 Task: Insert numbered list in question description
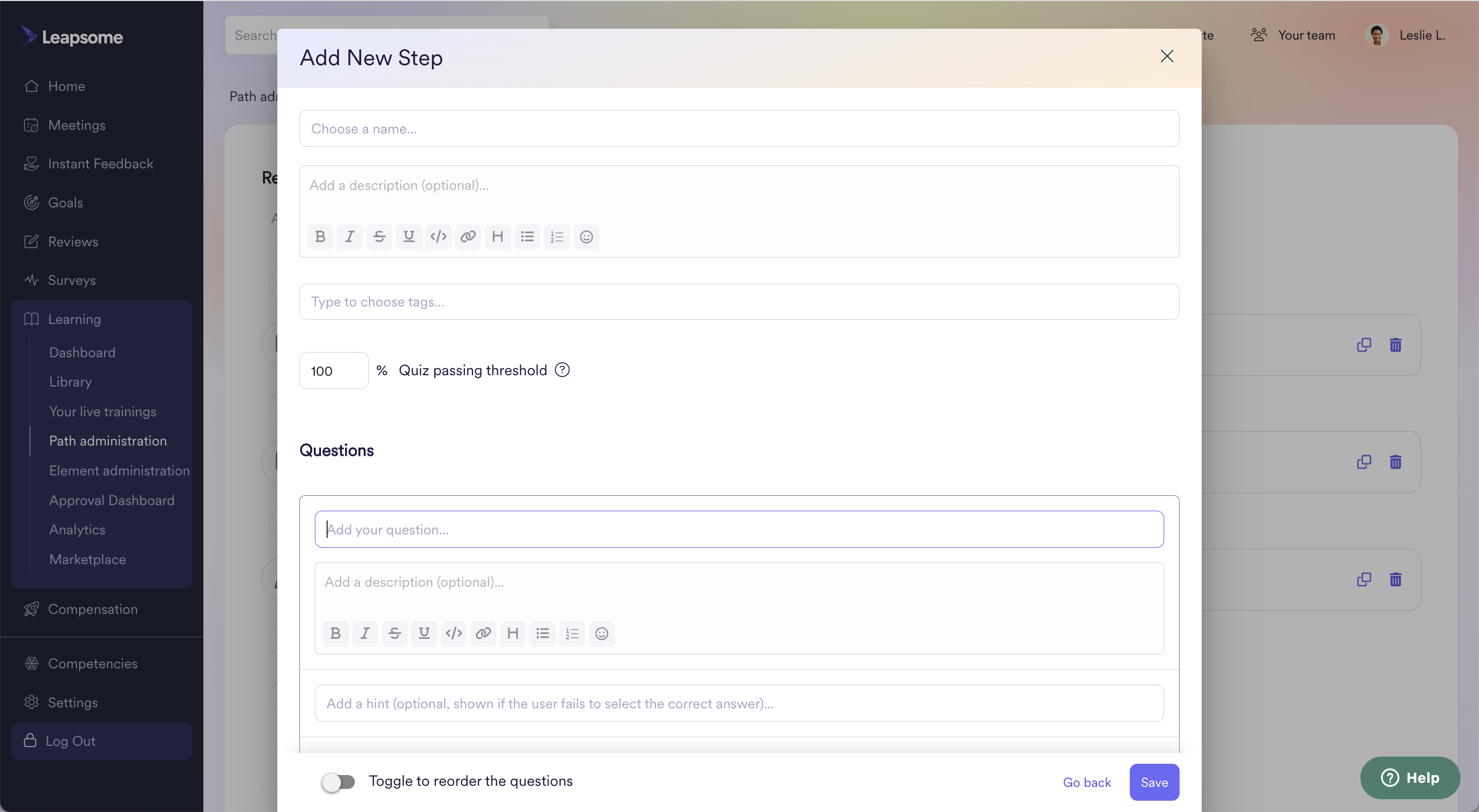coord(572,633)
